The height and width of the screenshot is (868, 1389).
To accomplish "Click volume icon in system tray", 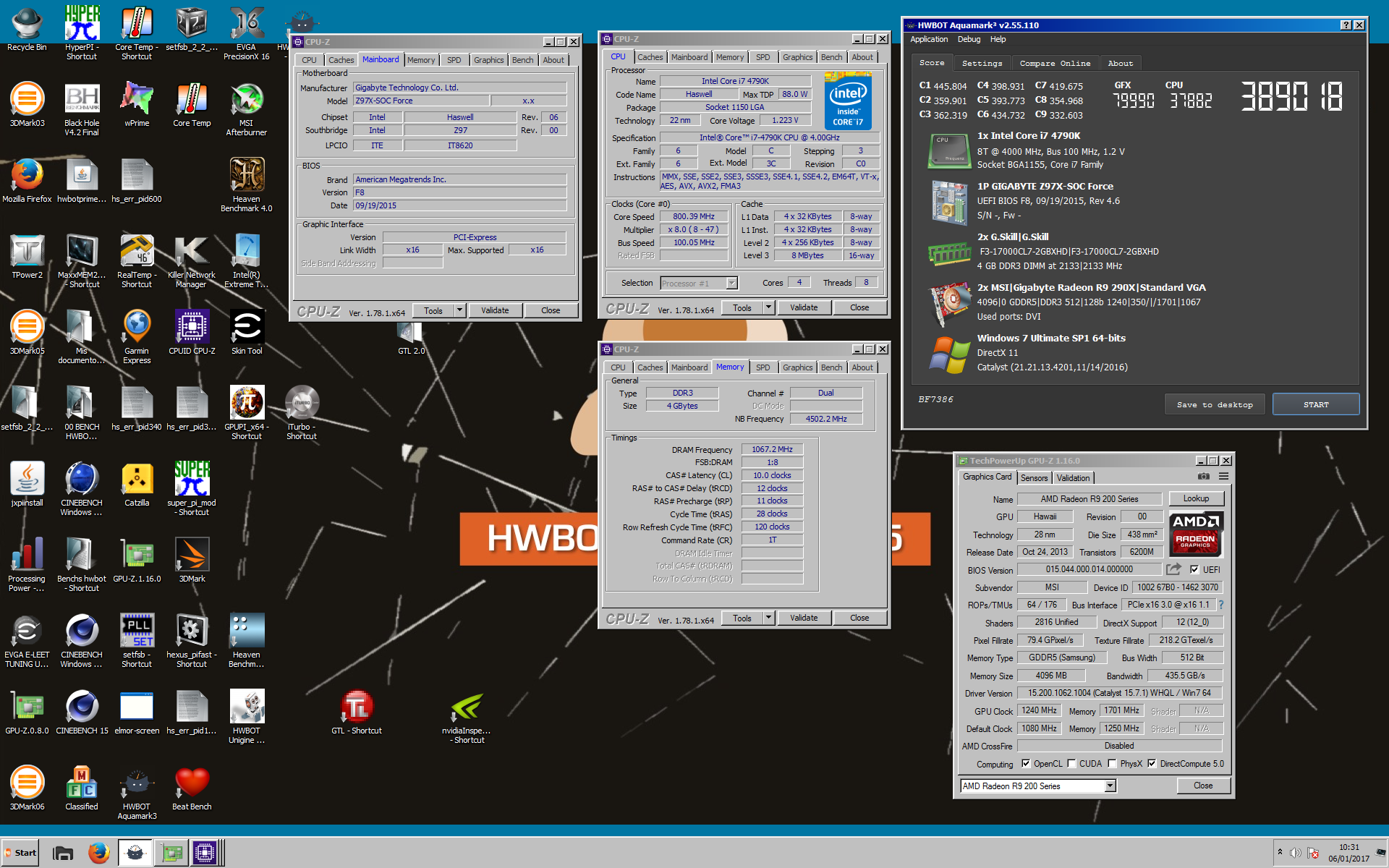I will [x=1296, y=853].
